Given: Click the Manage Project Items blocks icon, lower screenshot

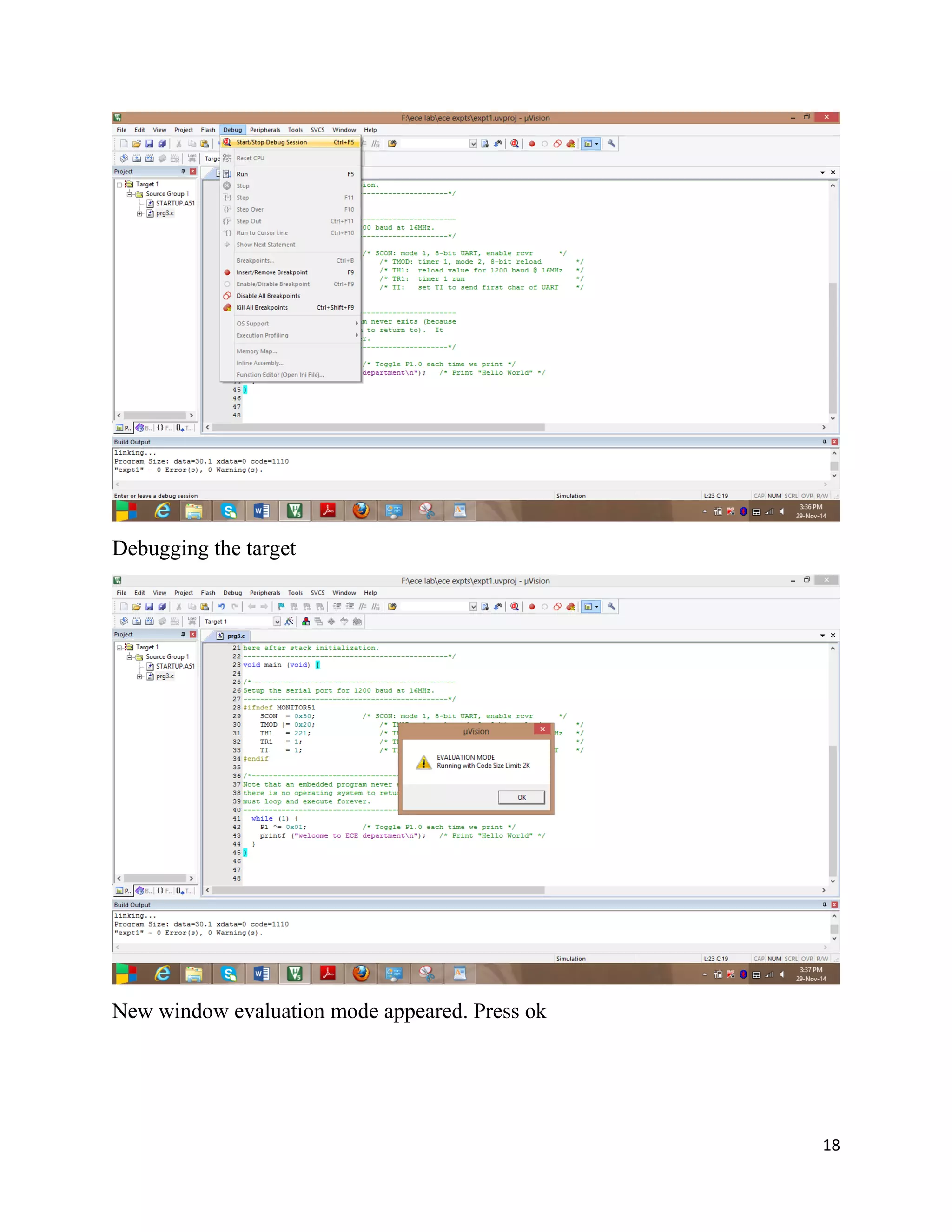Looking at the screenshot, I should click(x=306, y=621).
